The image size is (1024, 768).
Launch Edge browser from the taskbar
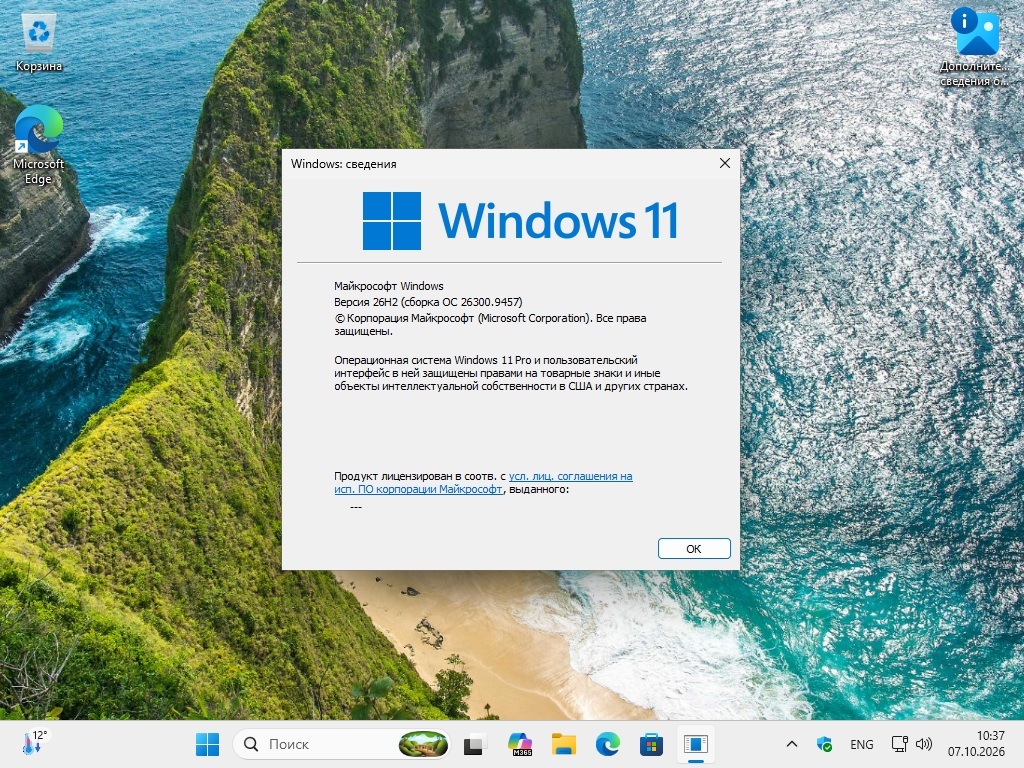point(607,744)
